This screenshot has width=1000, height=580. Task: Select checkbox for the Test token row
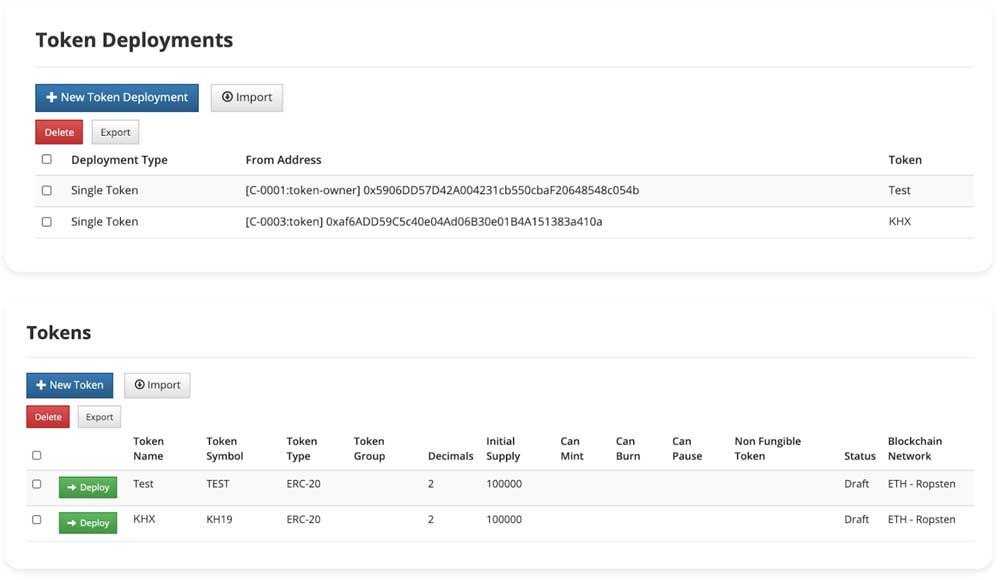tap(36, 484)
